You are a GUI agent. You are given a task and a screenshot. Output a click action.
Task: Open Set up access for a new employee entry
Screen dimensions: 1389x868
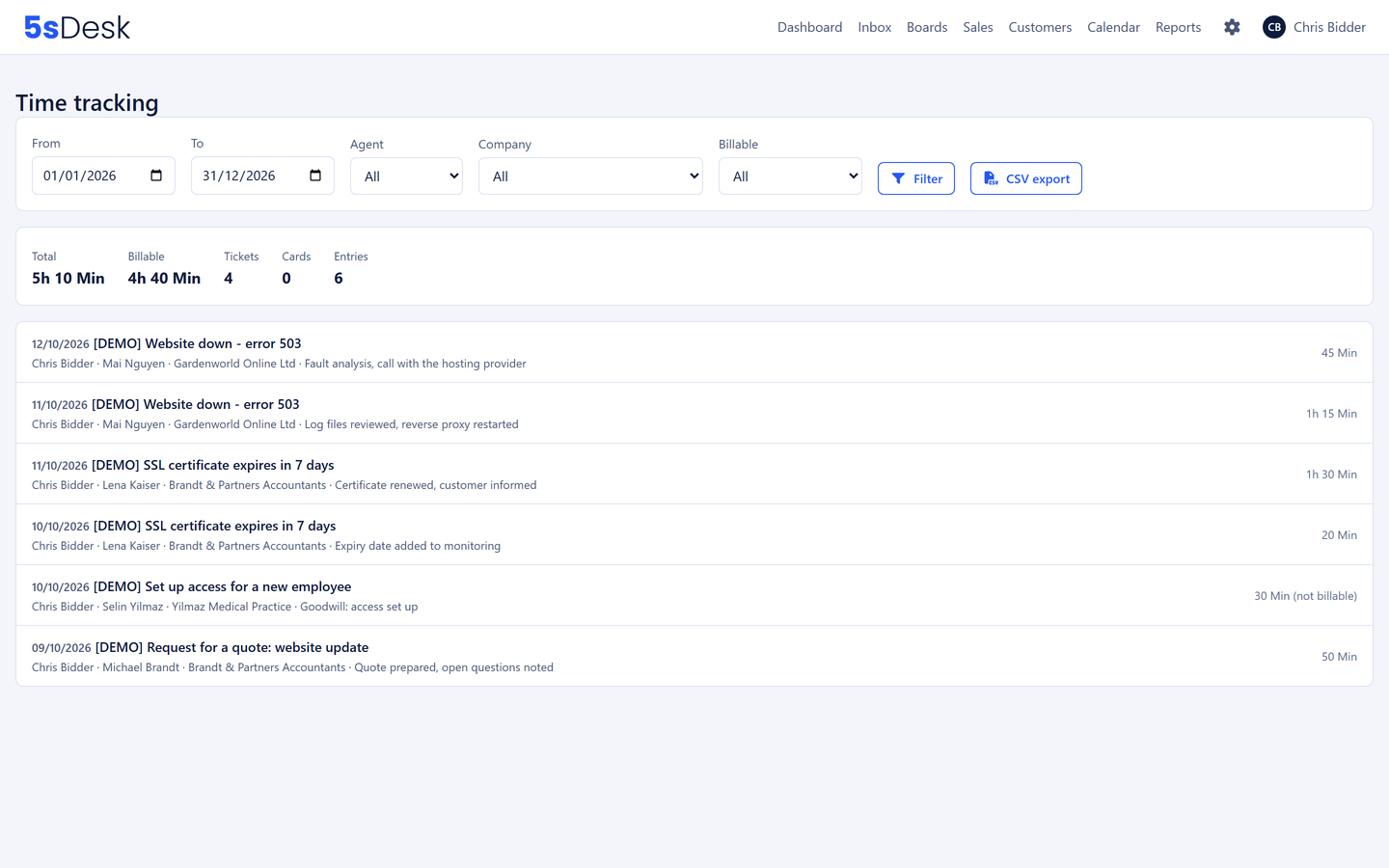coord(694,596)
